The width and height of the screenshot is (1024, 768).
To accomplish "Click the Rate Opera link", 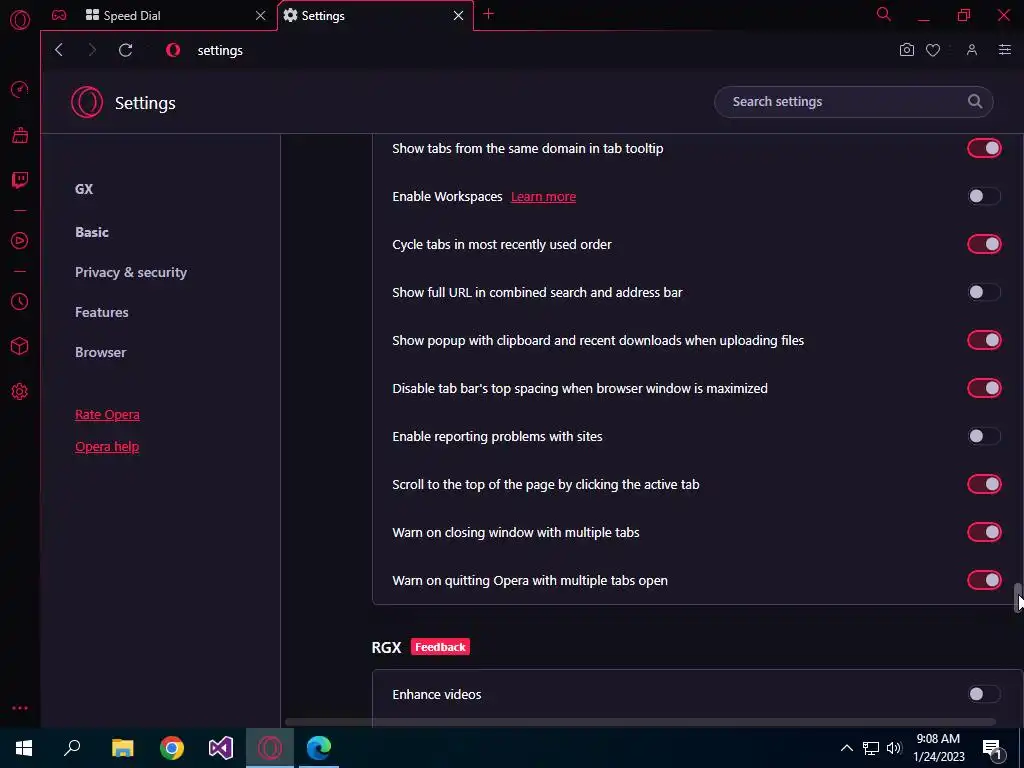I will 107,415.
